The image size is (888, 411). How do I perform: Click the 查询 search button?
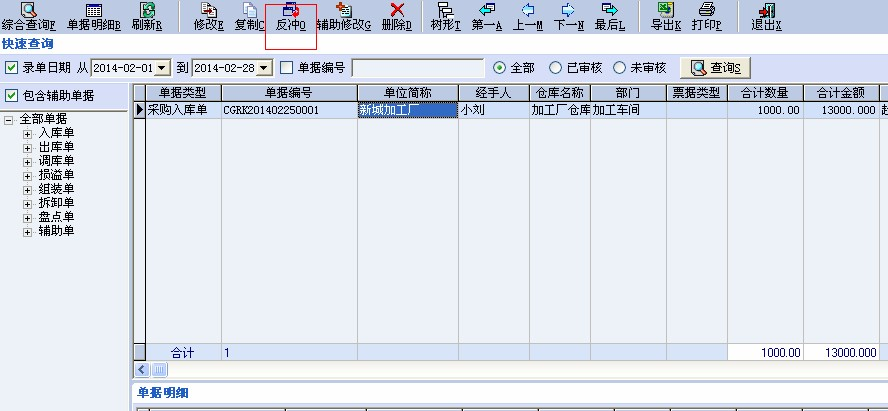(715, 68)
